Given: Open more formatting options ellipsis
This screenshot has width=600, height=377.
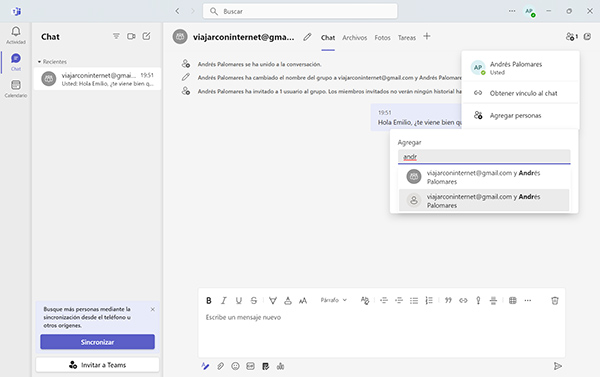Looking at the screenshot, I should [528, 300].
